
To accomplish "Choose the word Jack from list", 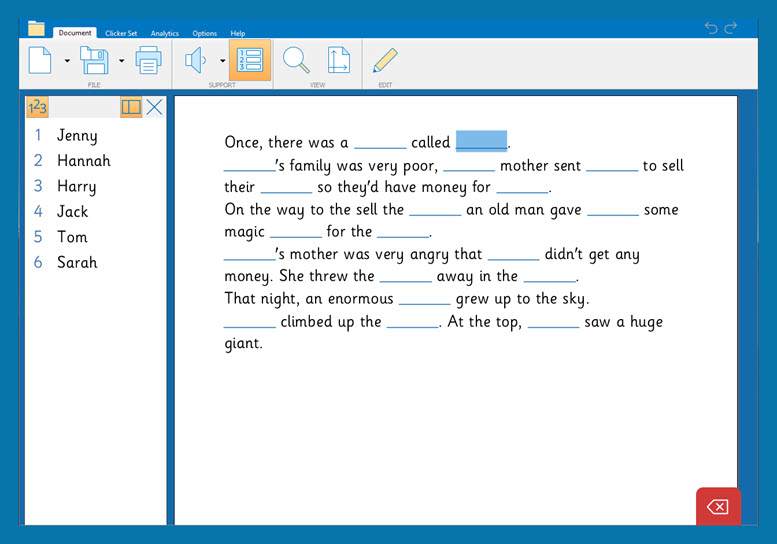I will click(72, 211).
